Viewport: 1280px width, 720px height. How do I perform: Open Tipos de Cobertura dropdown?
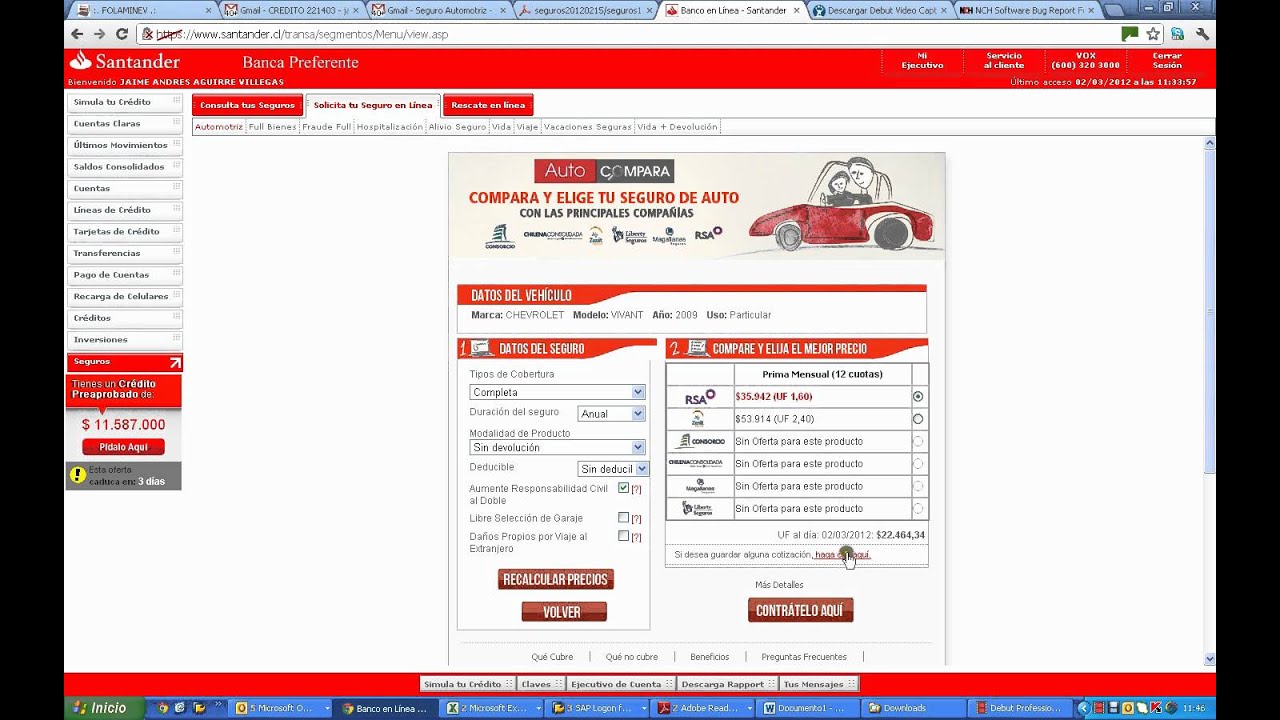point(557,392)
